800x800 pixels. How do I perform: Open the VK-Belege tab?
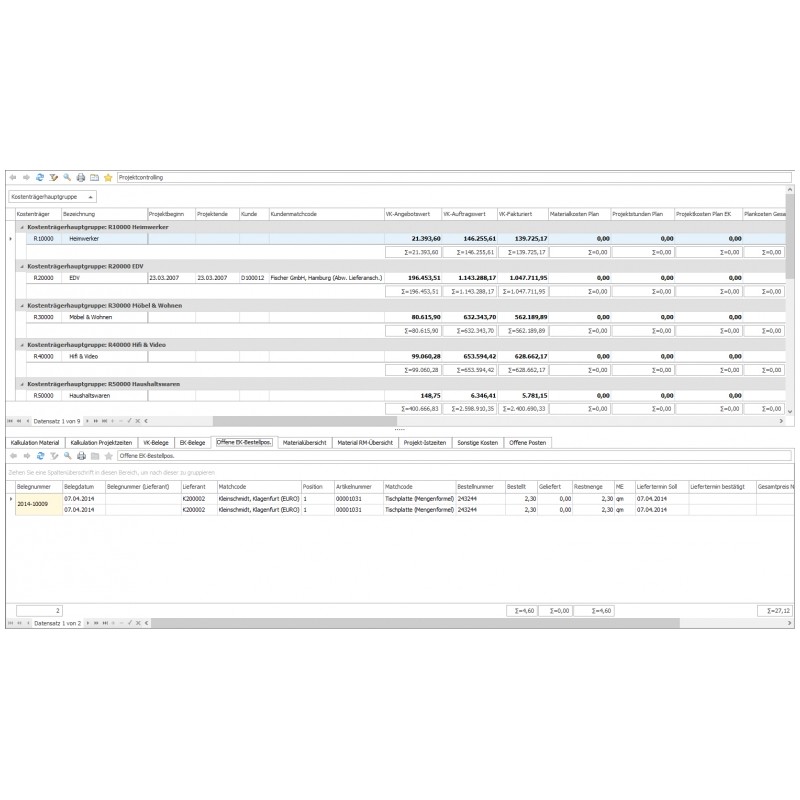(156, 443)
